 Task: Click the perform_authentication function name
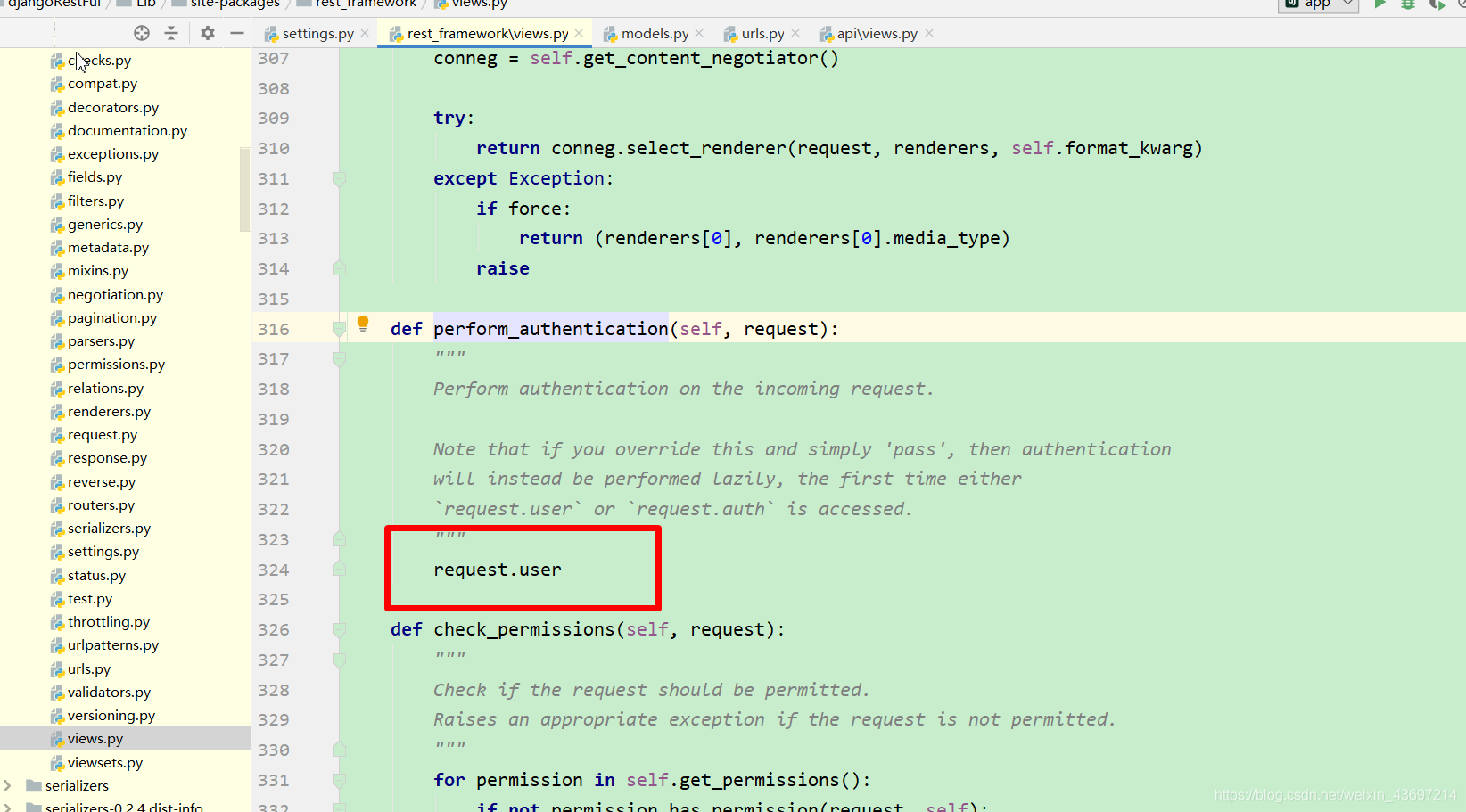point(551,329)
